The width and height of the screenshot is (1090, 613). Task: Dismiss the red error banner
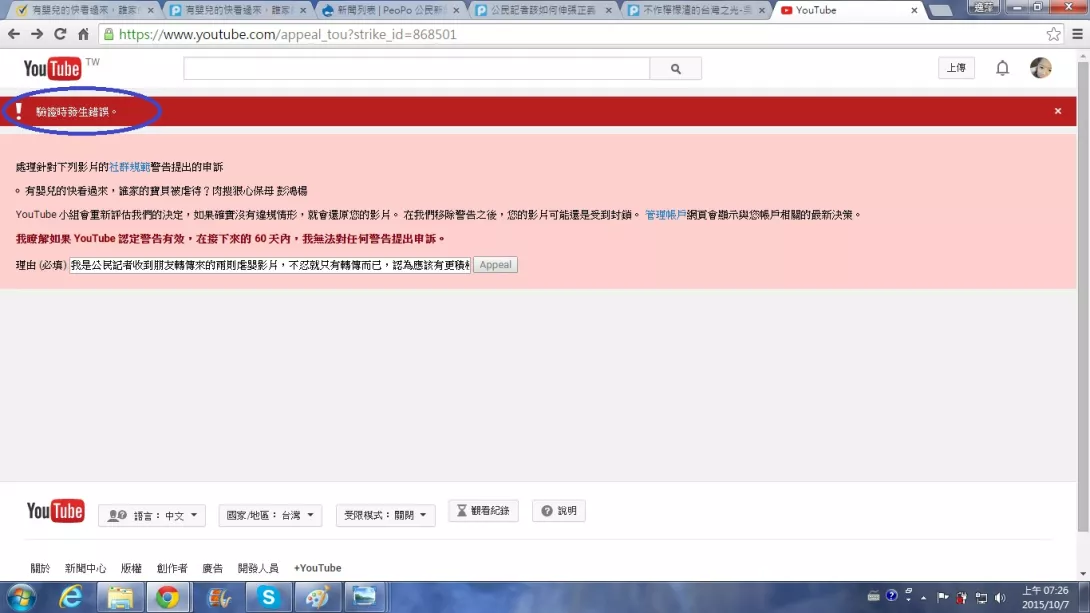pyautogui.click(x=1058, y=111)
